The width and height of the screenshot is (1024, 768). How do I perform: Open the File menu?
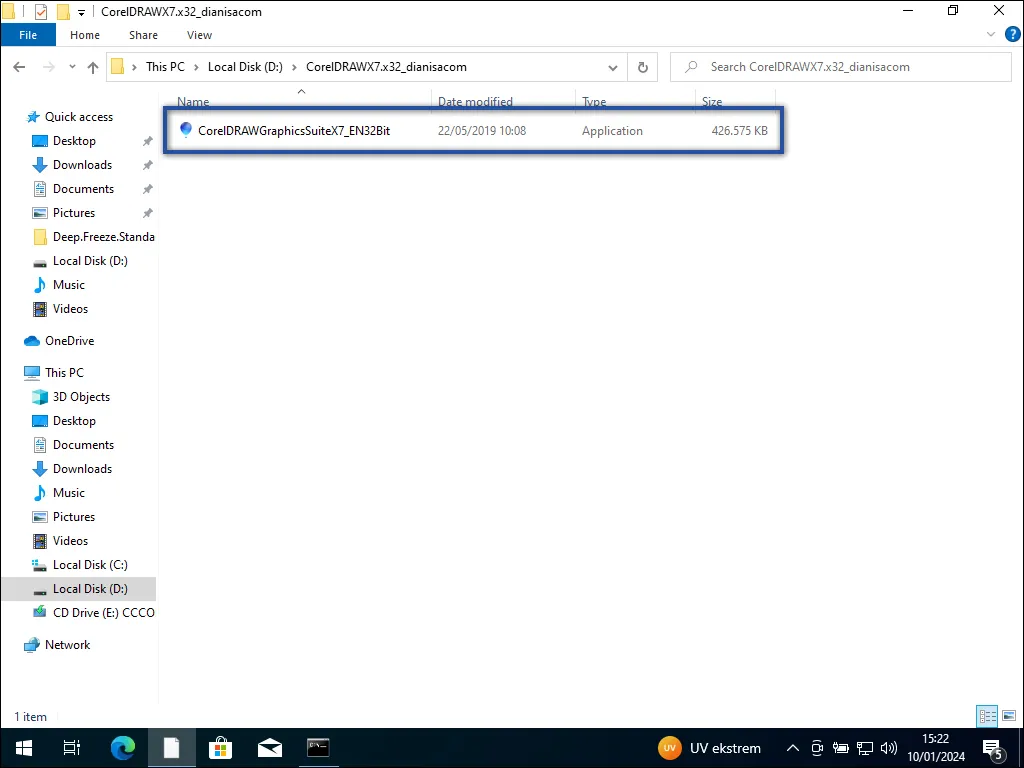click(x=28, y=35)
